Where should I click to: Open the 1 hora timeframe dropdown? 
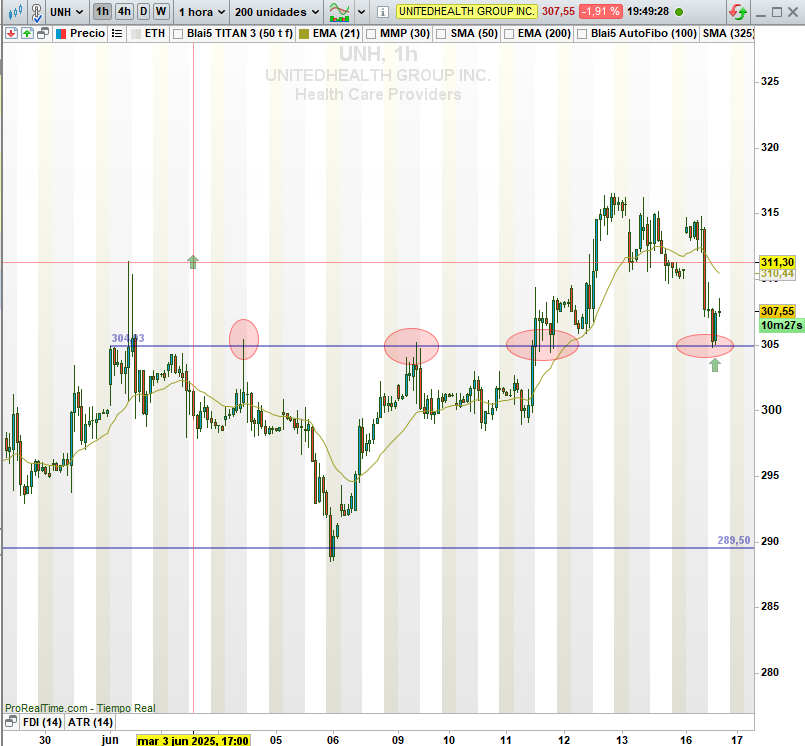pyautogui.click(x=202, y=12)
